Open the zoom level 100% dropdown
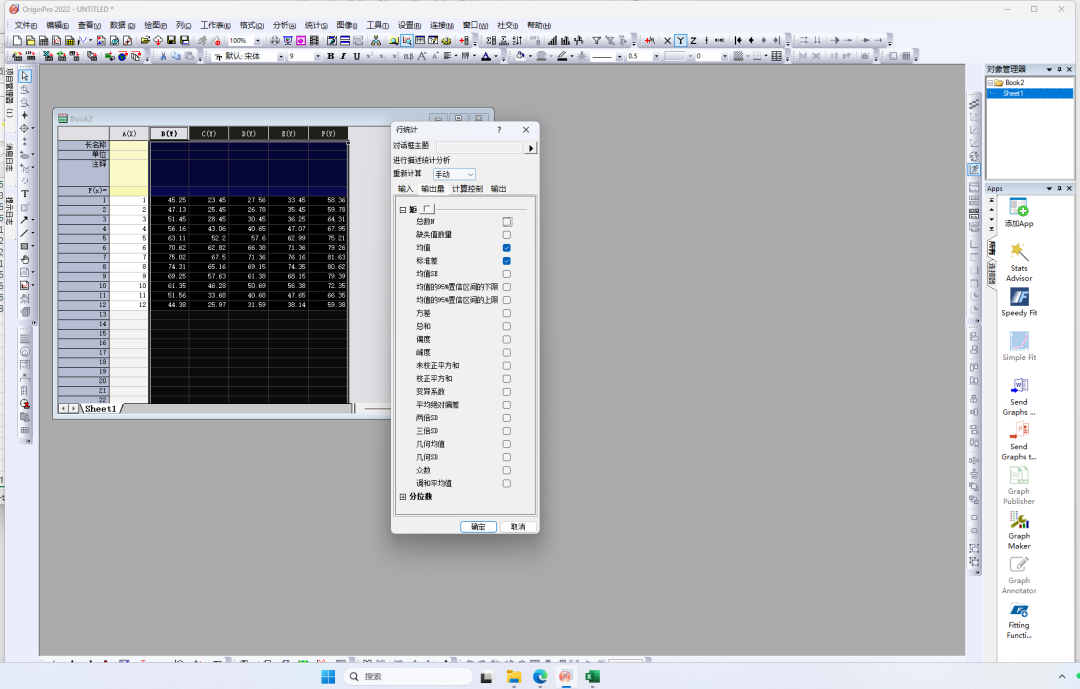This screenshot has width=1080, height=689. click(259, 41)
